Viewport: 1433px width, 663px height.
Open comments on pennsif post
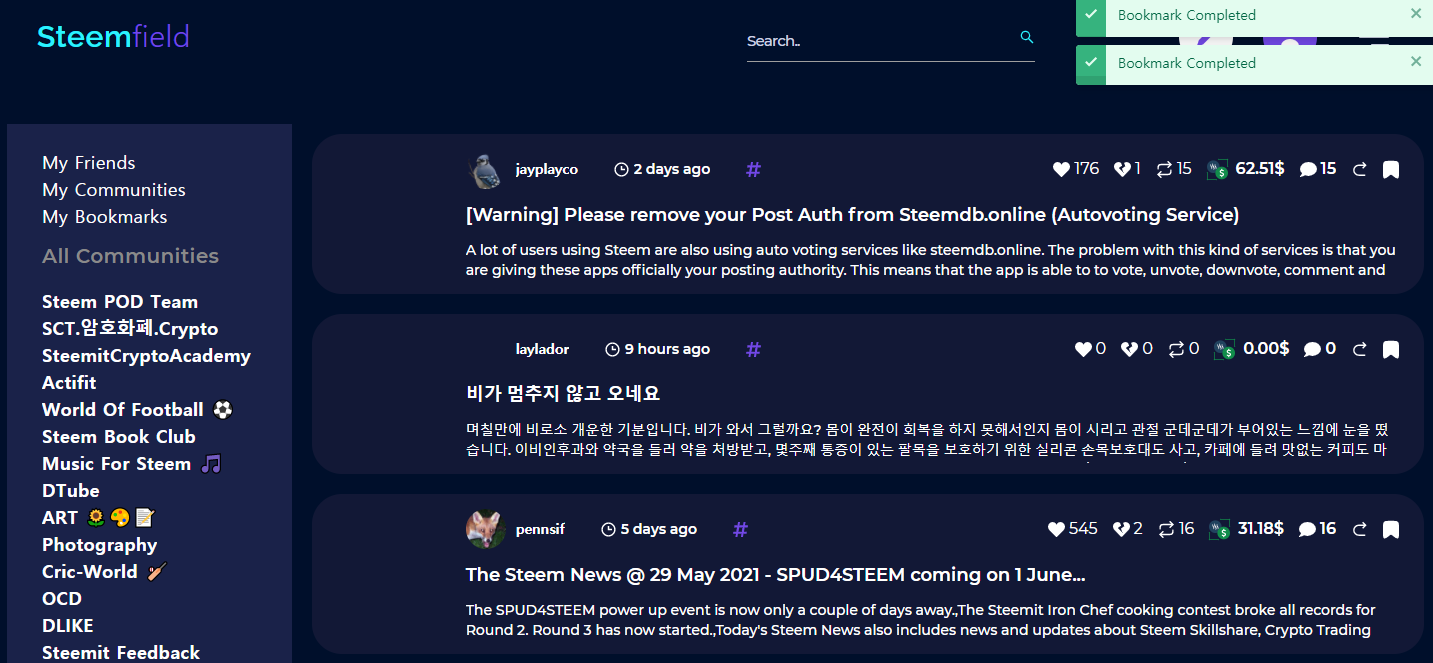point(1308,530)
